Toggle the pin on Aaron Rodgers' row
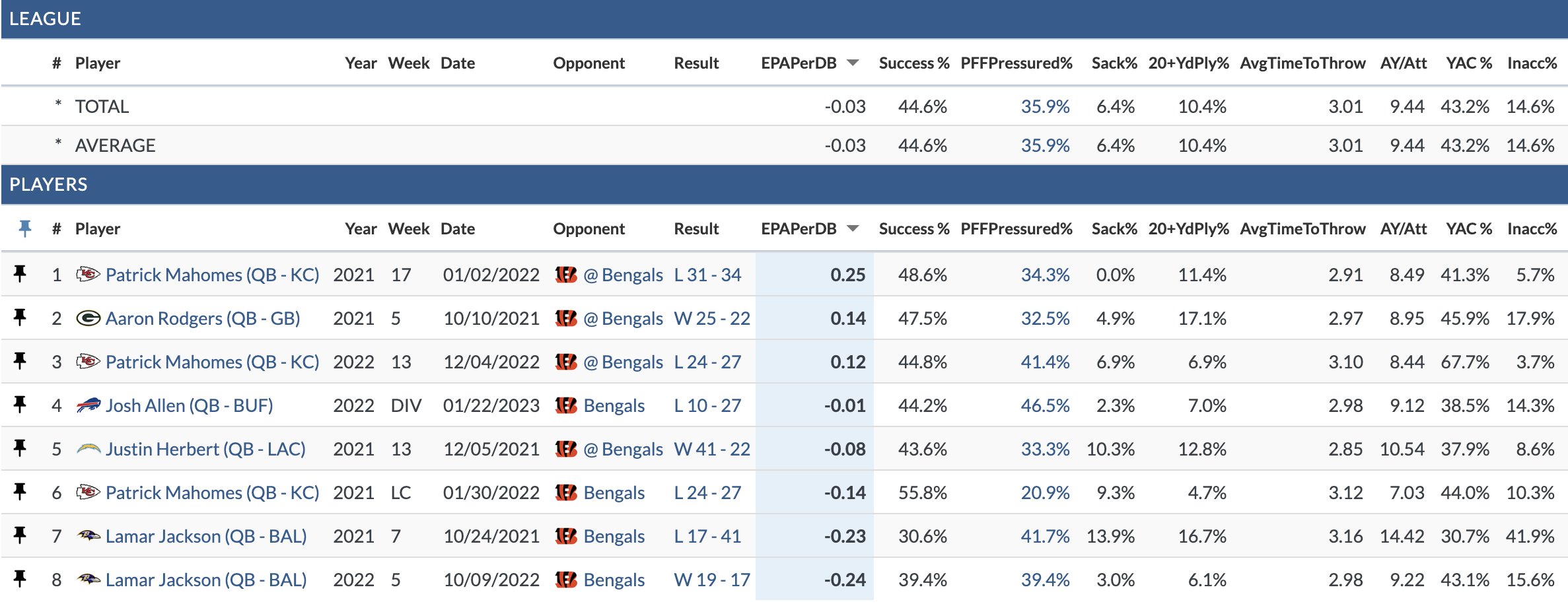The height and width of the screenshot is (610, 1568). pyautogui.click(x=20, y=318)
